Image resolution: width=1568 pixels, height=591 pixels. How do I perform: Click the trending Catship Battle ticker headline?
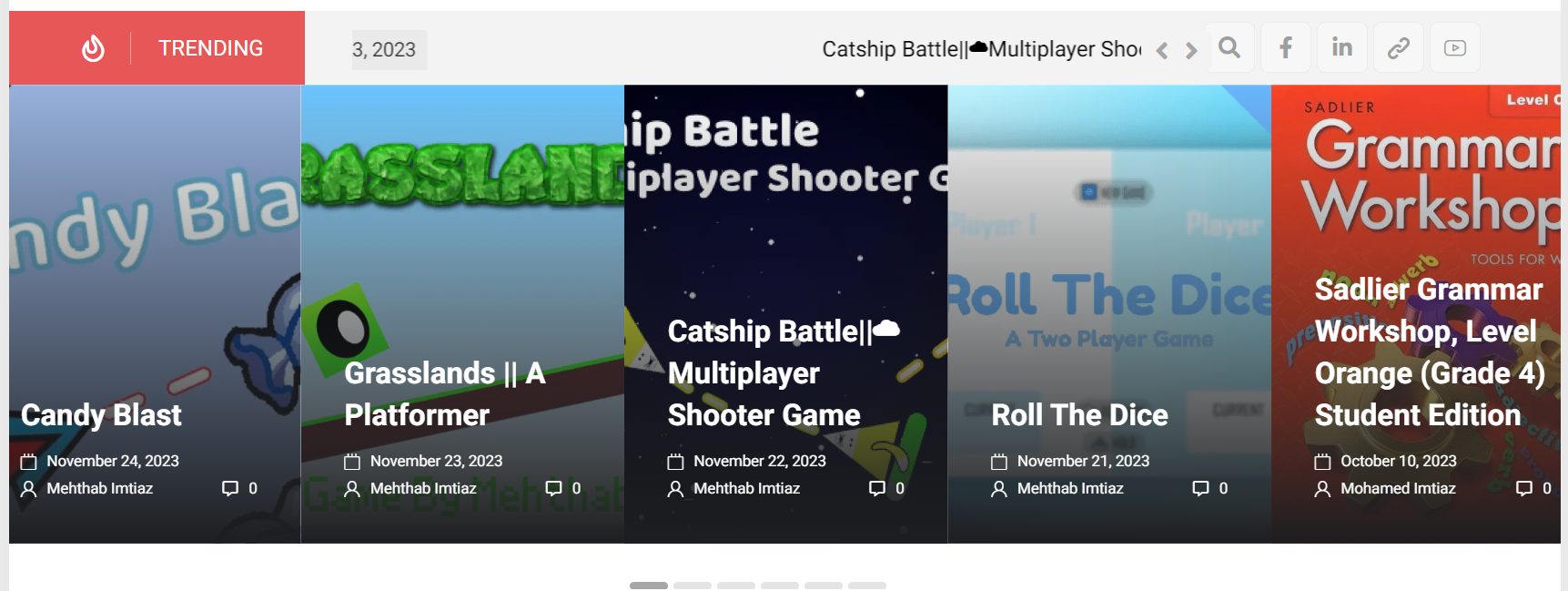(x=982, y=49)
